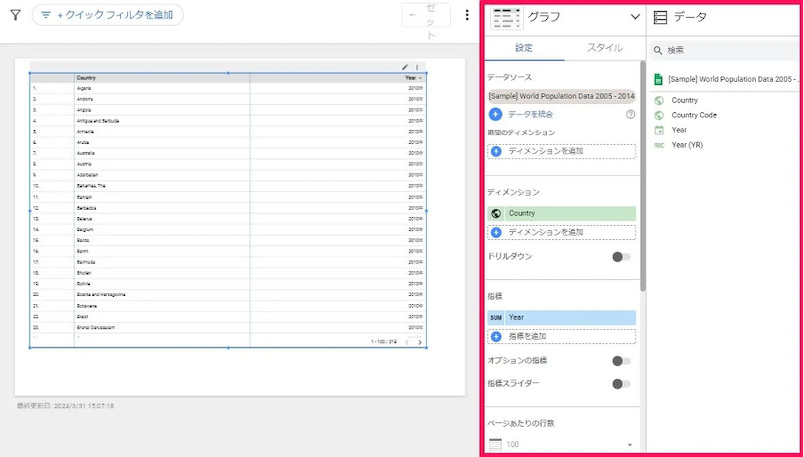Click the funnel filter icon
The height and width of the screenshot is (457, 804).
click(15, 15)
